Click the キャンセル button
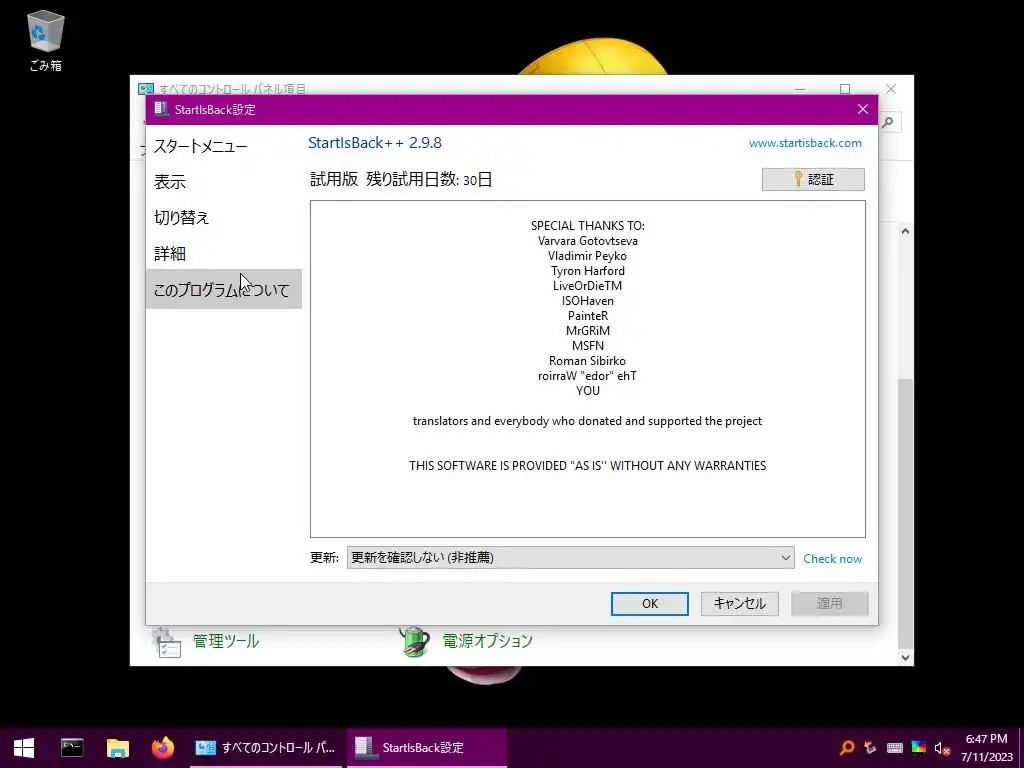Screen dimensions: 1024x768 click(739, 603)
